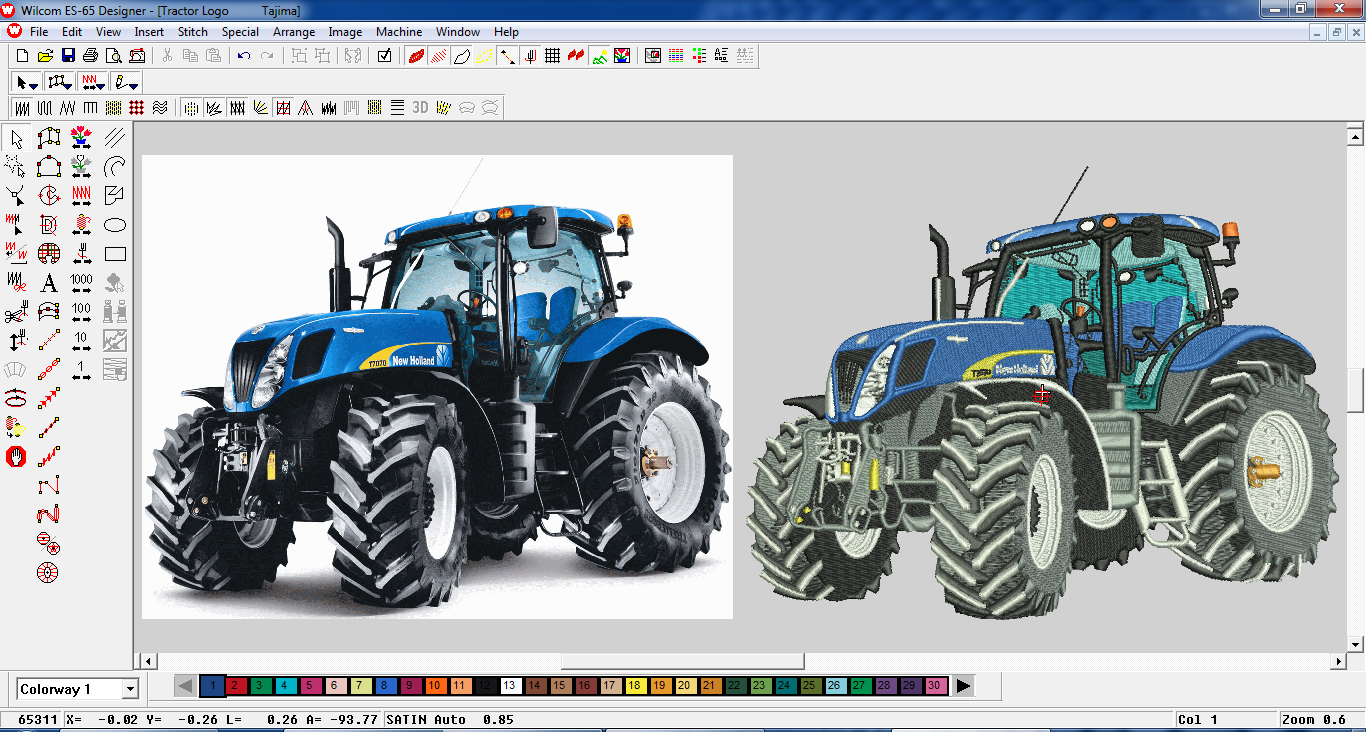Show the grid via grid icon
The image size is (1366, 732).
pos(552,56)
